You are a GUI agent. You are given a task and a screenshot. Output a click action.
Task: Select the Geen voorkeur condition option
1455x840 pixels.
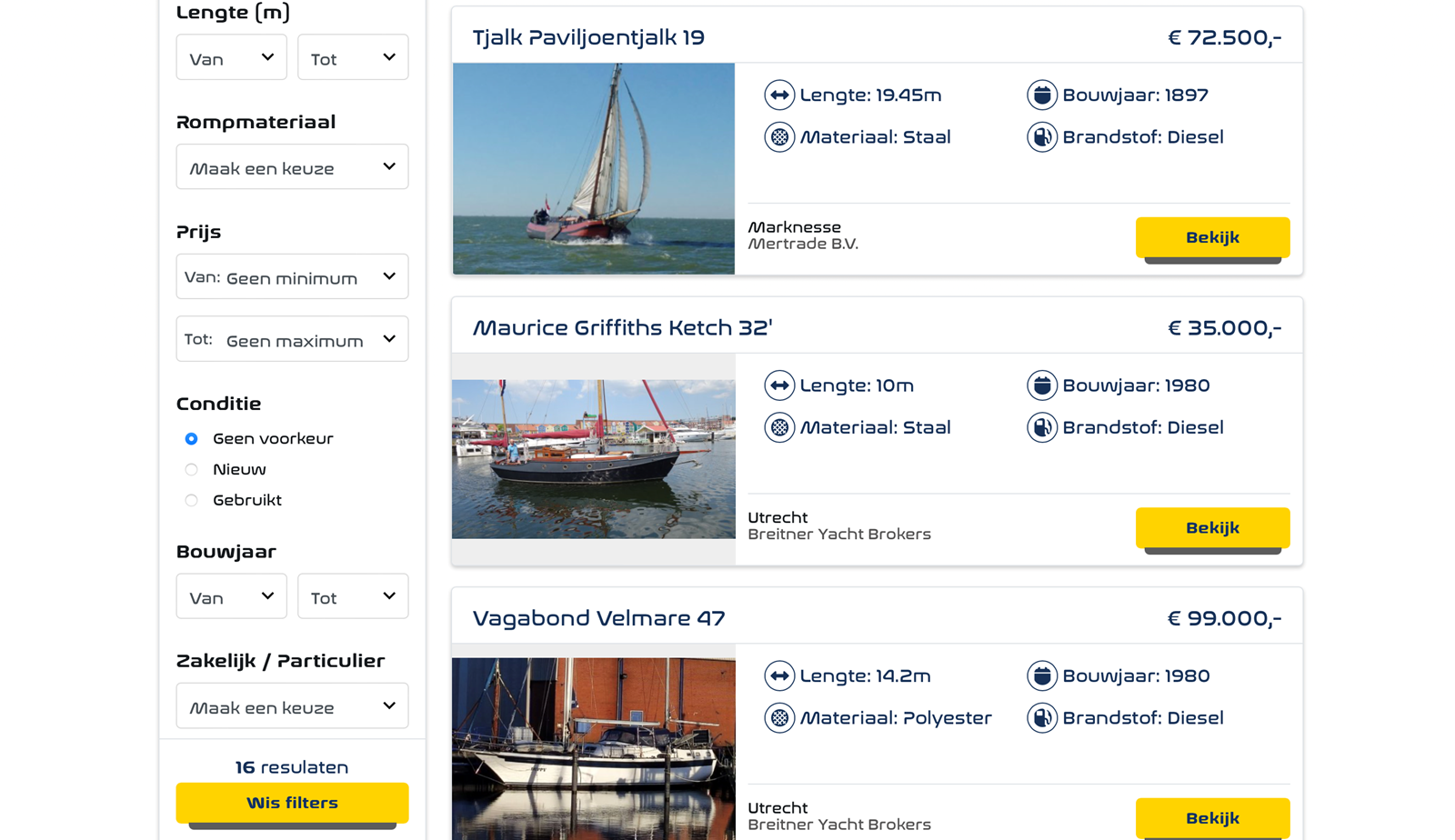(x=192, y=439)
